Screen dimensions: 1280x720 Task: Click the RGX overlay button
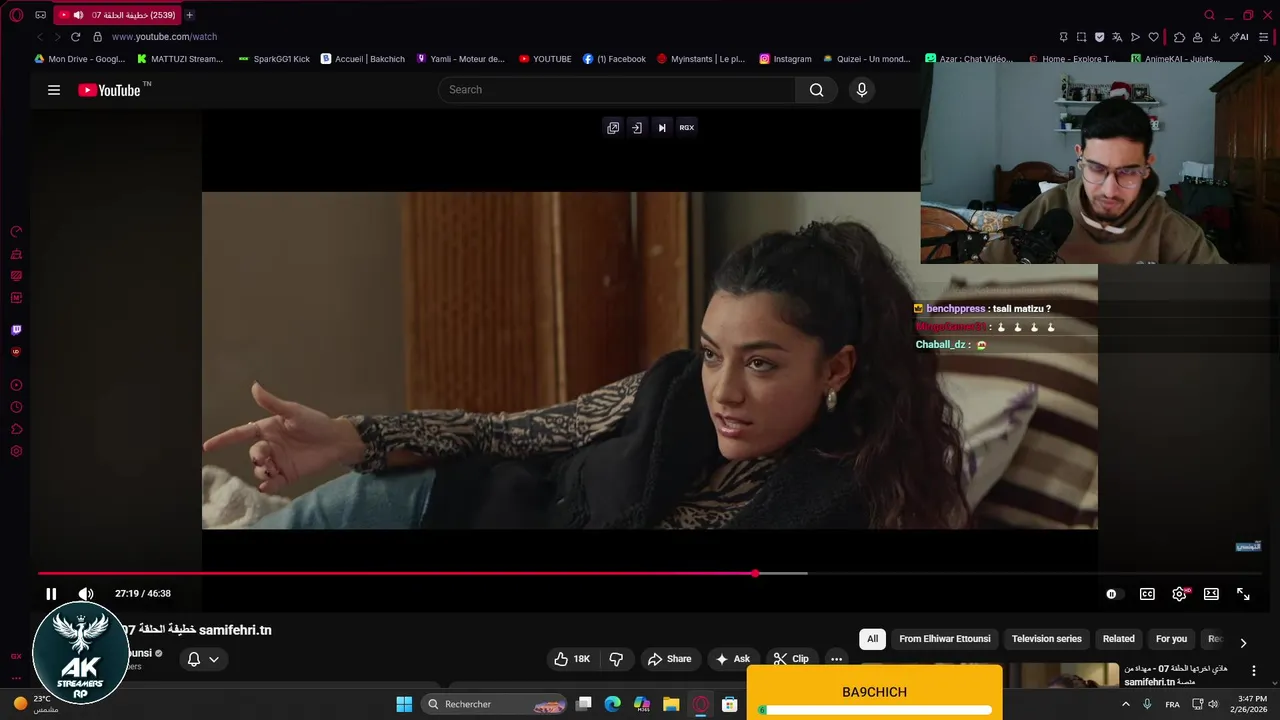point(687,128)
